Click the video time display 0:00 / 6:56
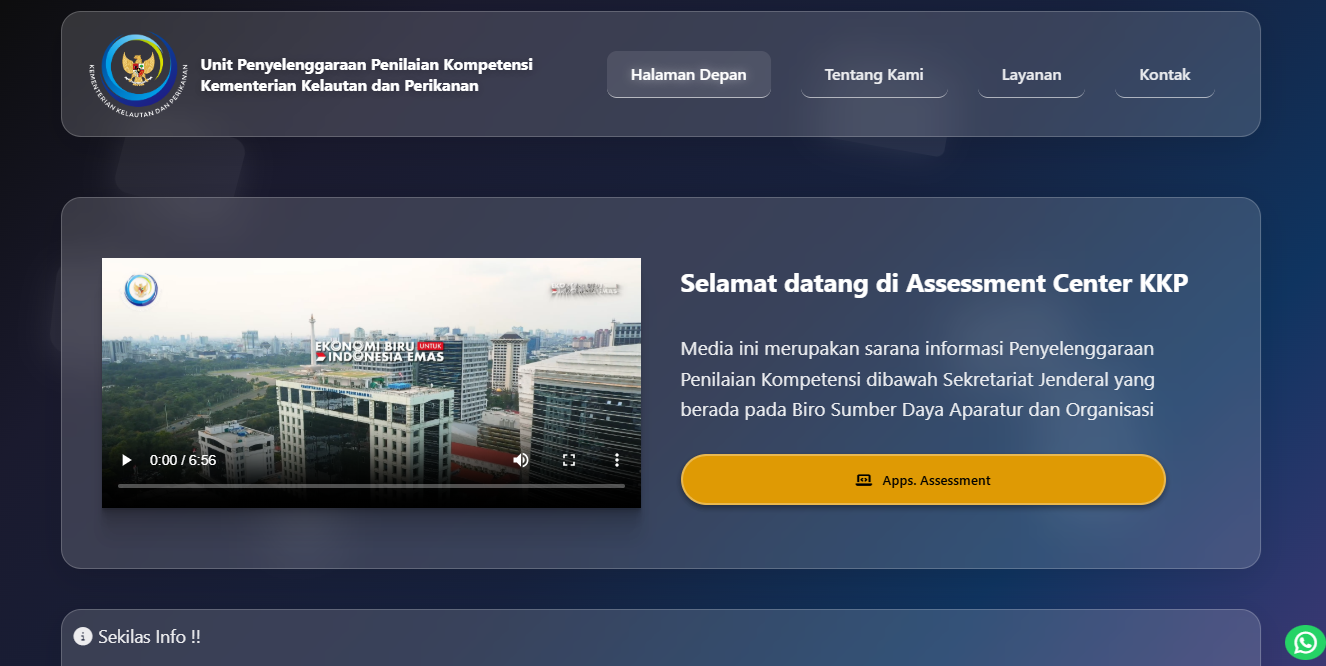 (183, 460)
